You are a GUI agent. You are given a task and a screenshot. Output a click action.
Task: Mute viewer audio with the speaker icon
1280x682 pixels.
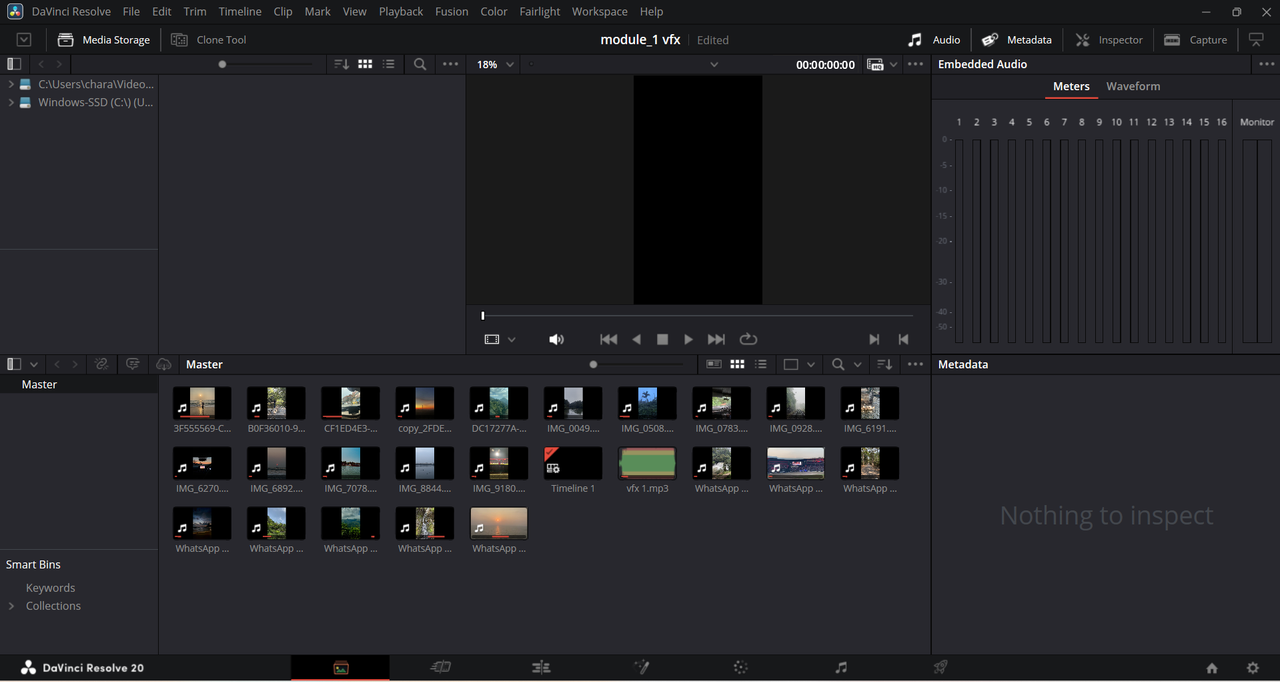(x=557, y=340)
